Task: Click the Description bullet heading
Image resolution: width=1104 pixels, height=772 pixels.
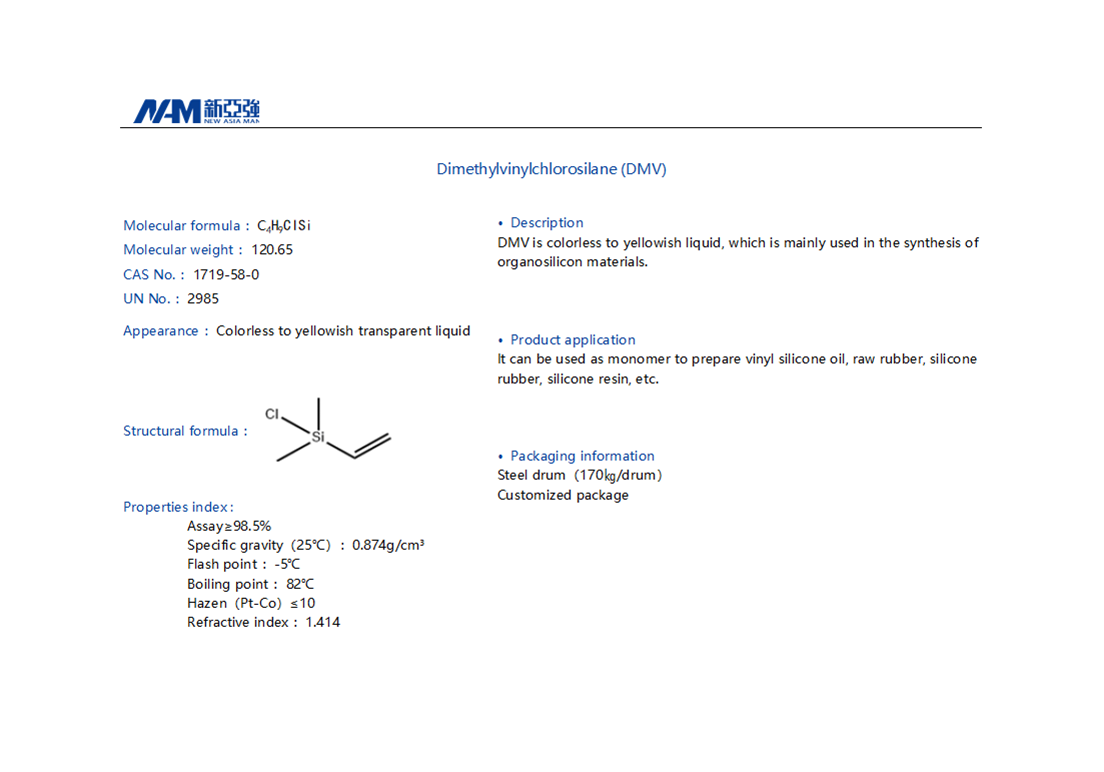Action: point(546,223)
